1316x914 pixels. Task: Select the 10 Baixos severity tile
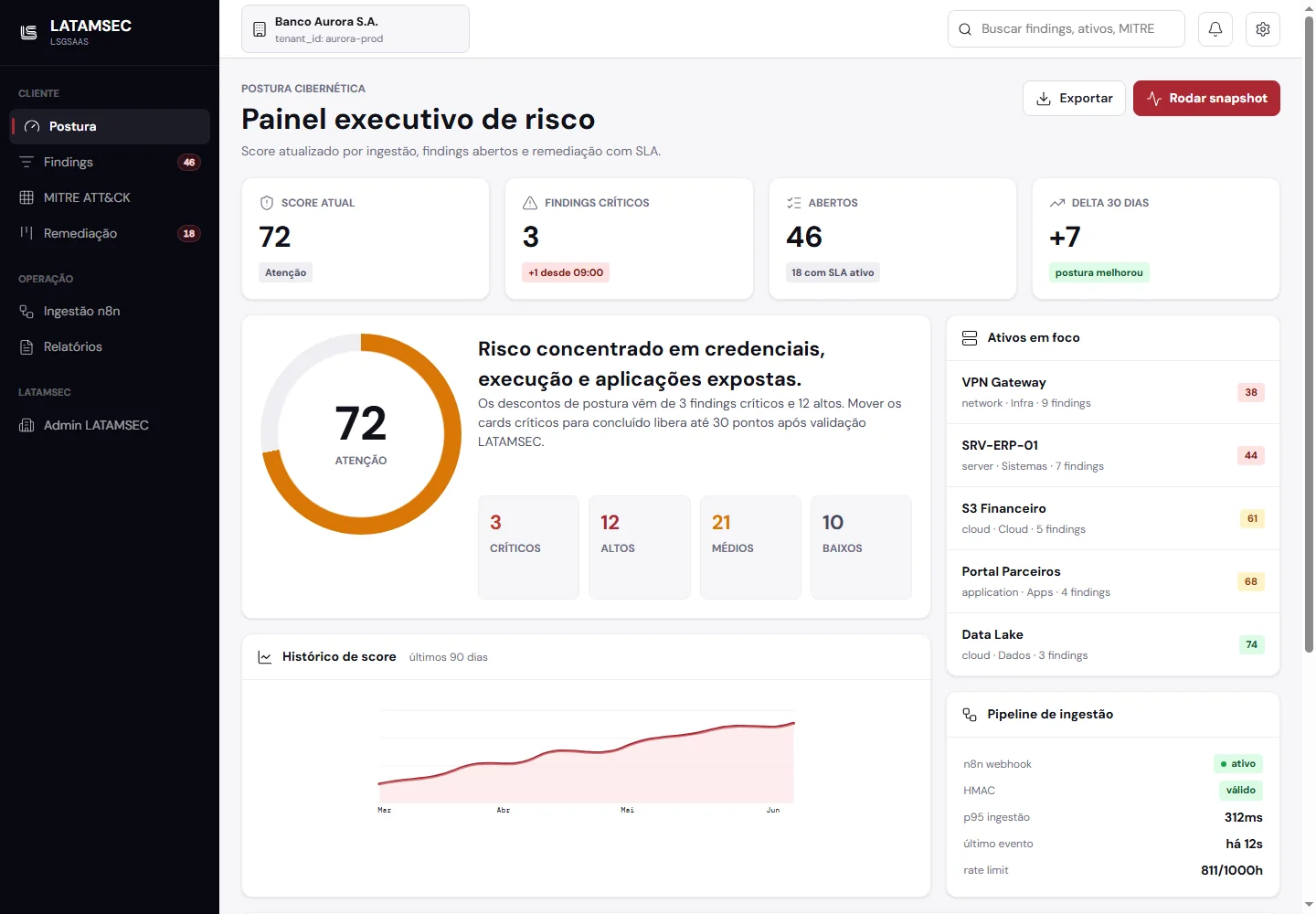(x=861, y=547)
